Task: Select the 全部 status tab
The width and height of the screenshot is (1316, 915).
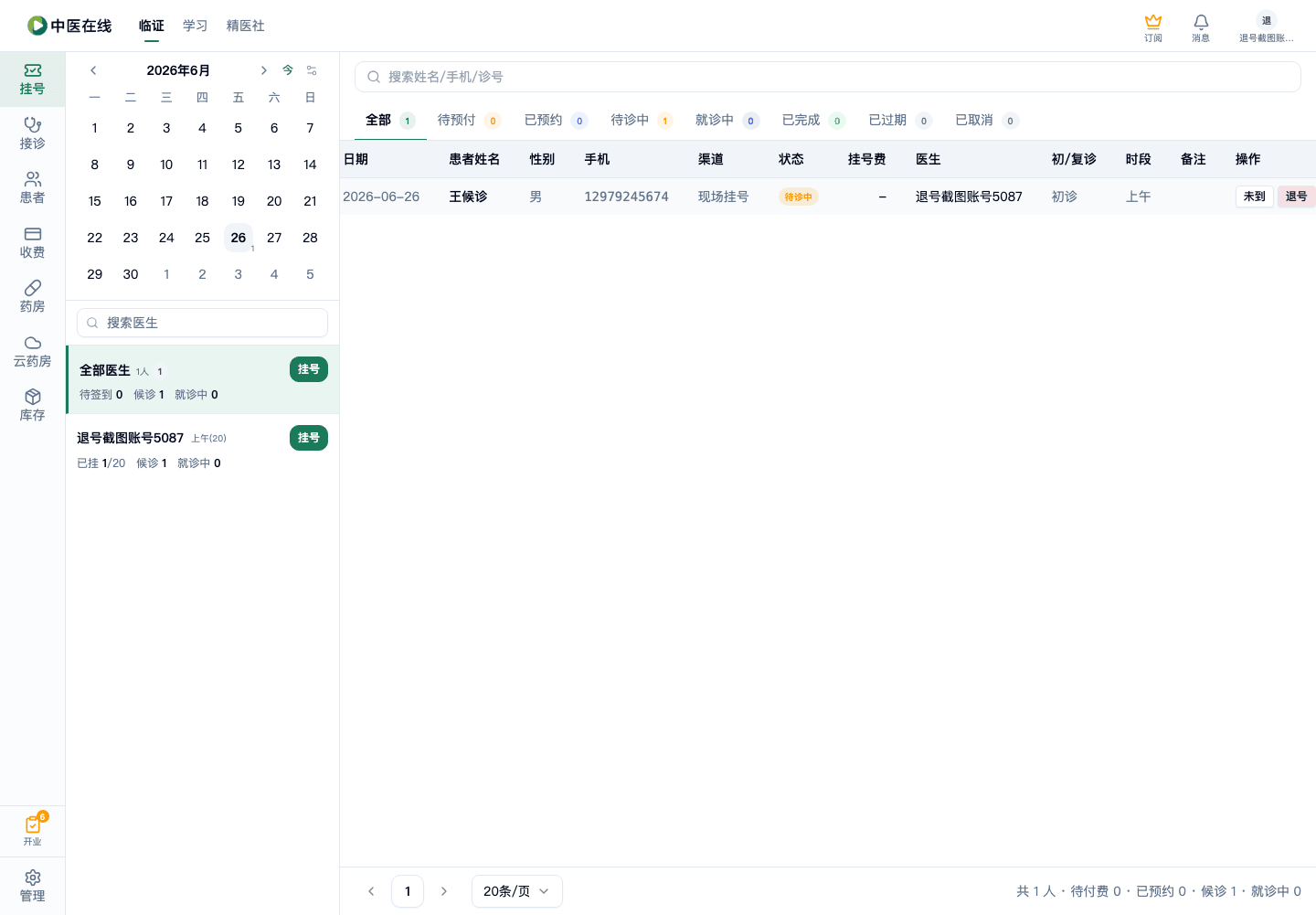Action: coord(390,120)
